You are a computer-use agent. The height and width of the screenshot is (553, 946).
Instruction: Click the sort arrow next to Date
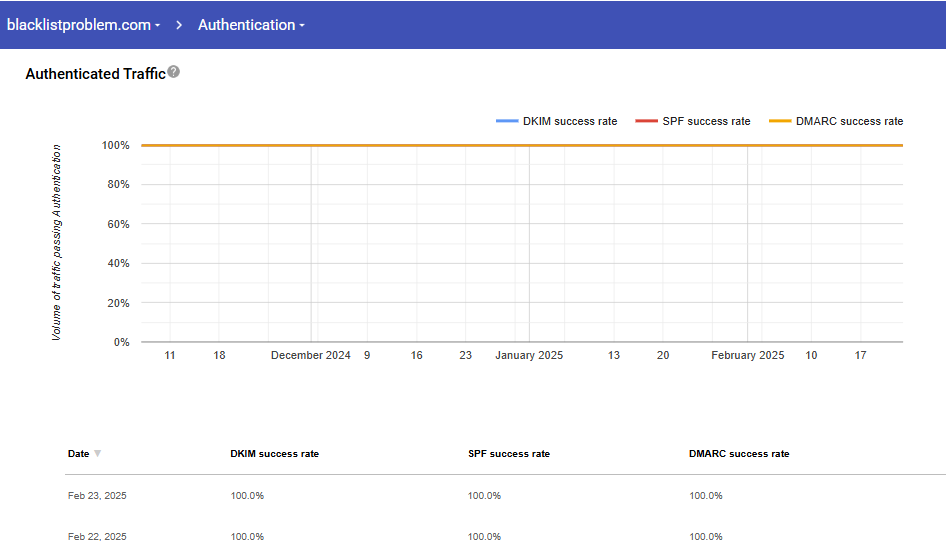coord(97,454)
